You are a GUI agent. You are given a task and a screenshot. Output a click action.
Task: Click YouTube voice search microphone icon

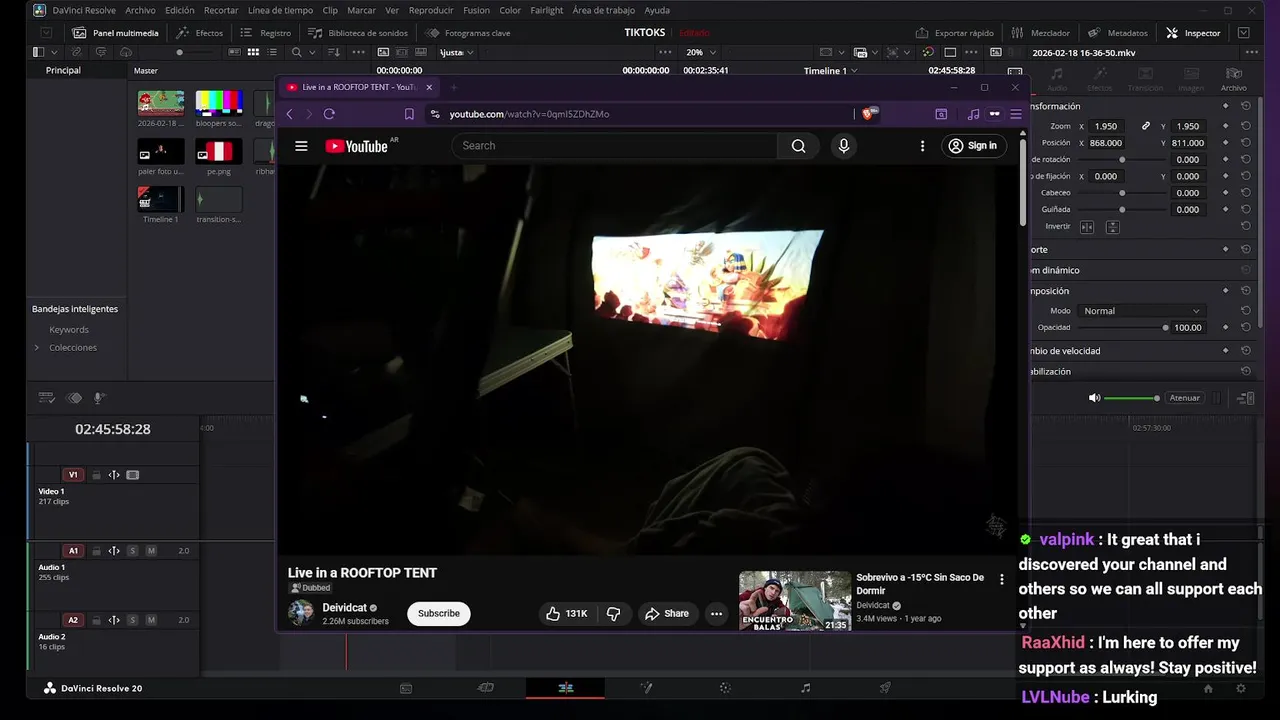844,146
